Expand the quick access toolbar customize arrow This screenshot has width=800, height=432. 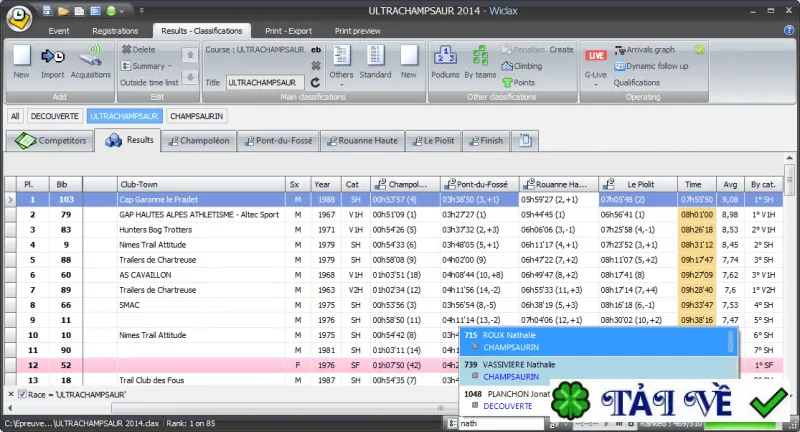[x=141, y=10]
